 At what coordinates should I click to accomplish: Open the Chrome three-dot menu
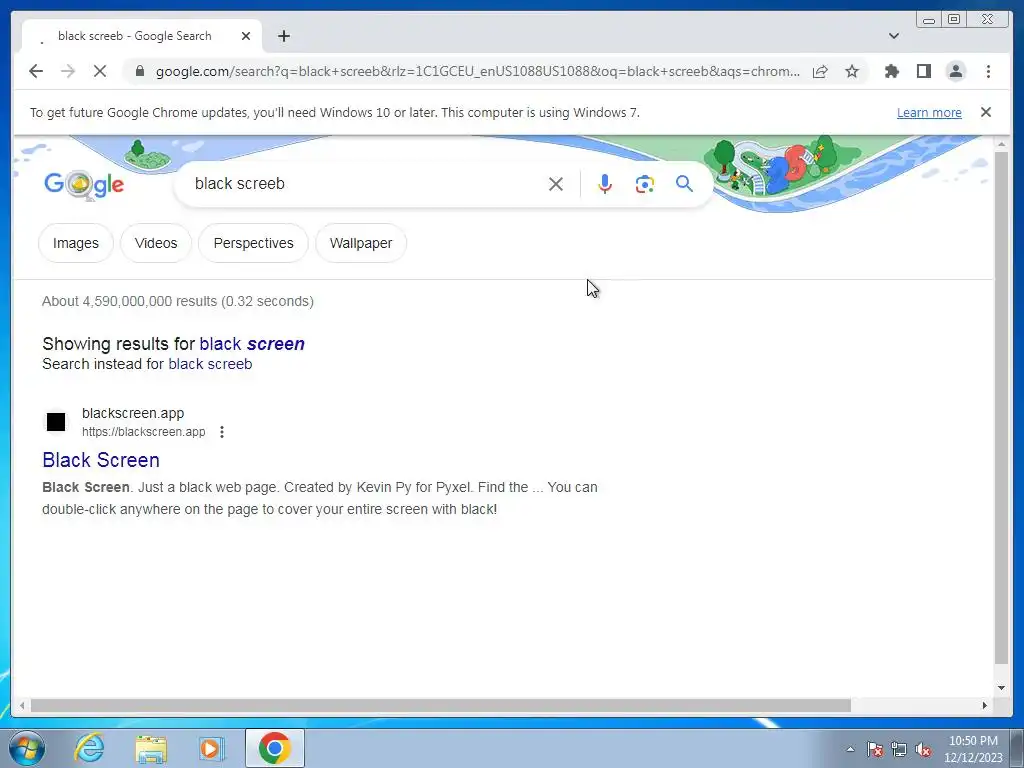click(x=988, y=71)
